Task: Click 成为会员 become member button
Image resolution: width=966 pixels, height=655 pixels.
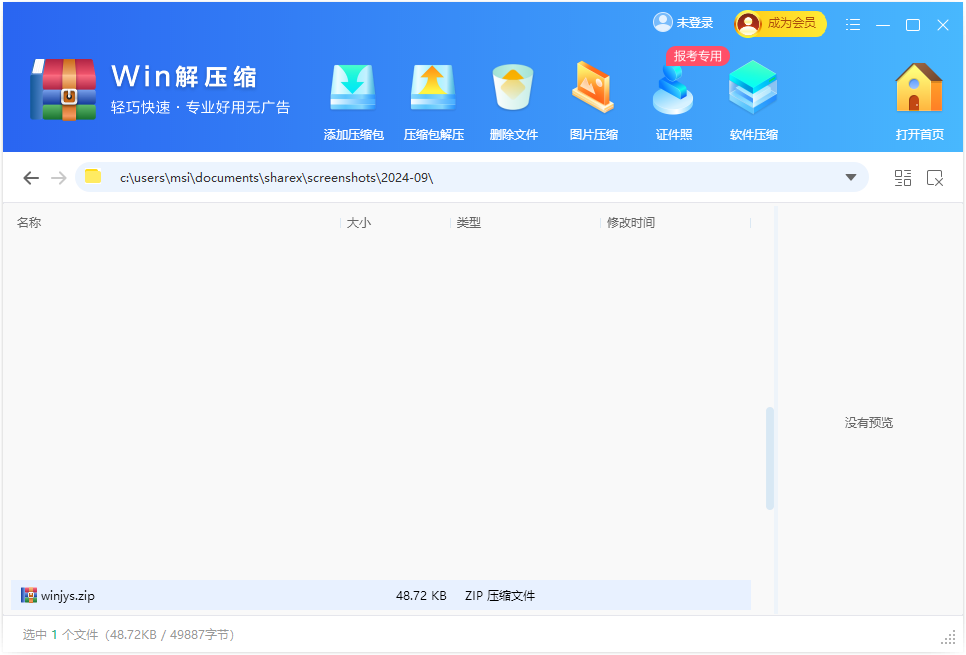Action: (780, 24)
